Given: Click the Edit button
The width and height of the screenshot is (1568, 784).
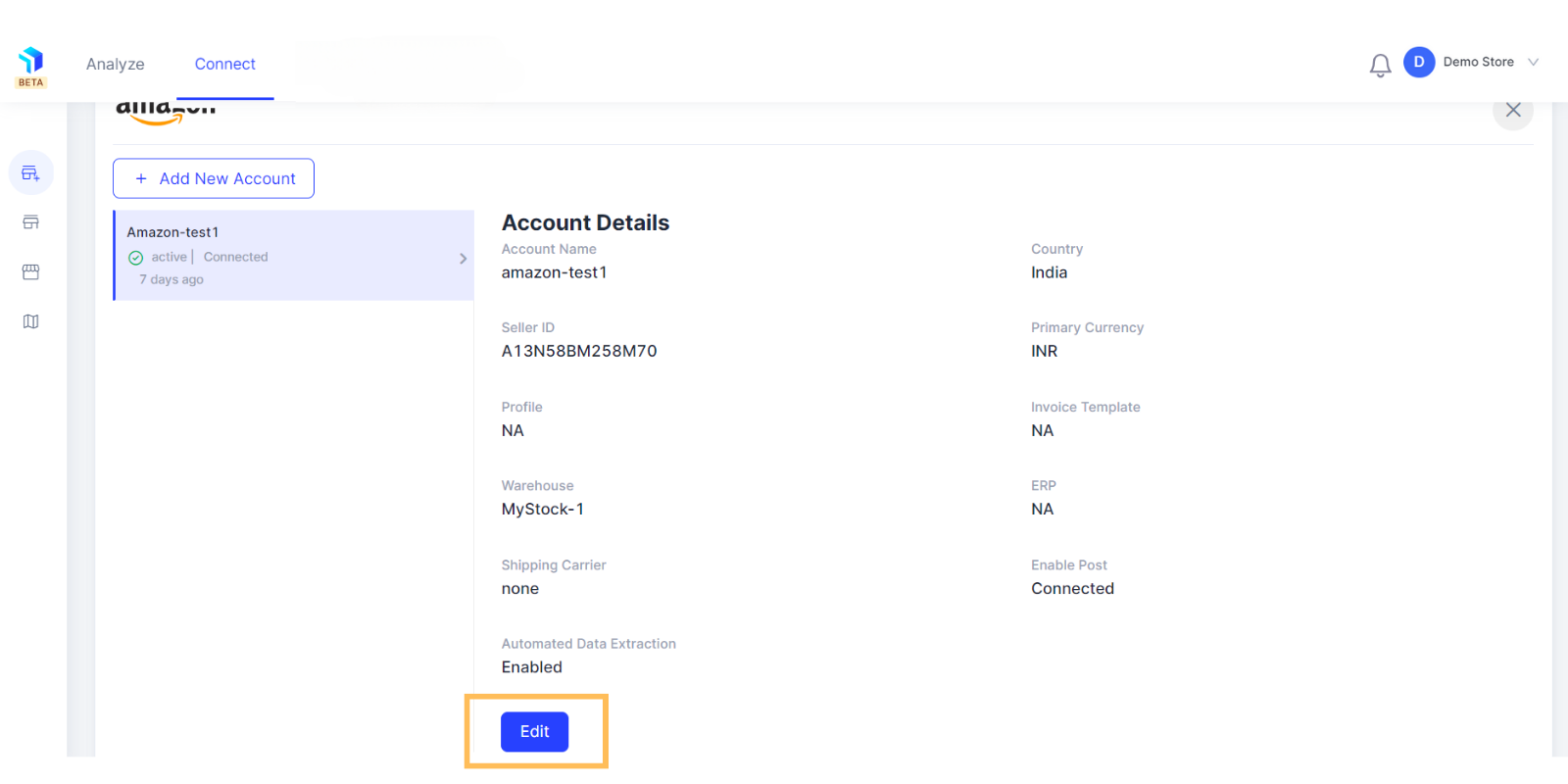Looking at the screenshot, I should [534, 732].
